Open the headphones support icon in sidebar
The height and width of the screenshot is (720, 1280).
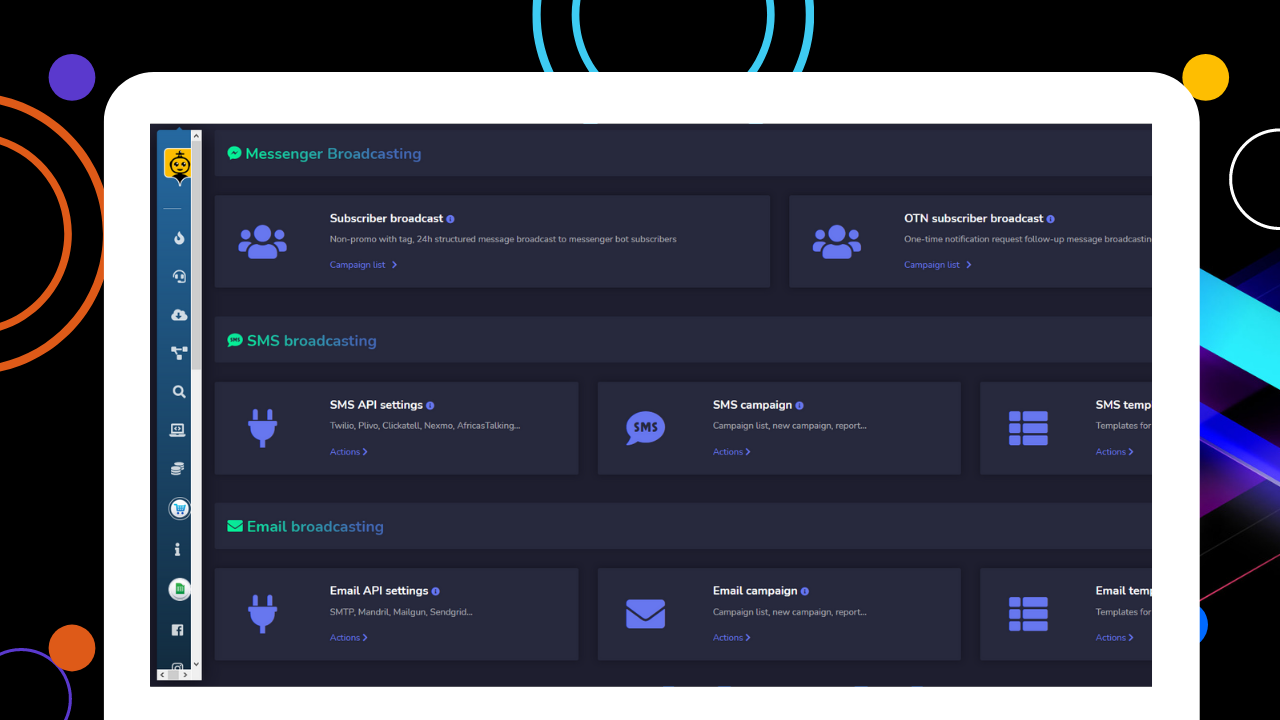[178, 276]
